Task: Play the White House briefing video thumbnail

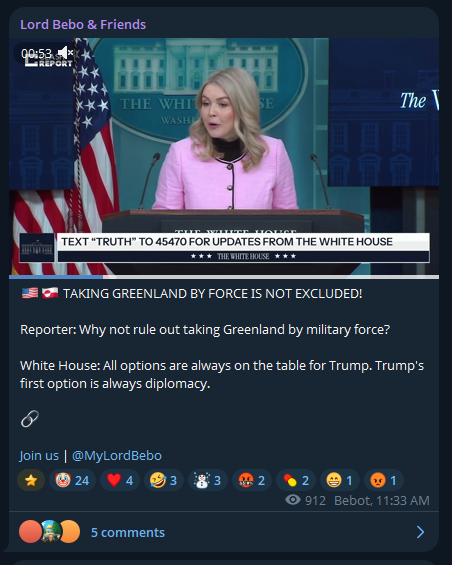Action: pos(224,156)
